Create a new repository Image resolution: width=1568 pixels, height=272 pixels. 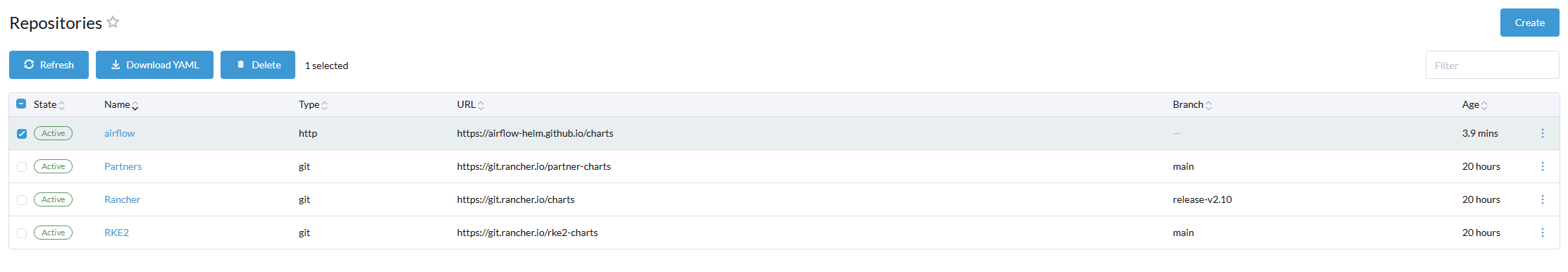[x=1529, y=23]
